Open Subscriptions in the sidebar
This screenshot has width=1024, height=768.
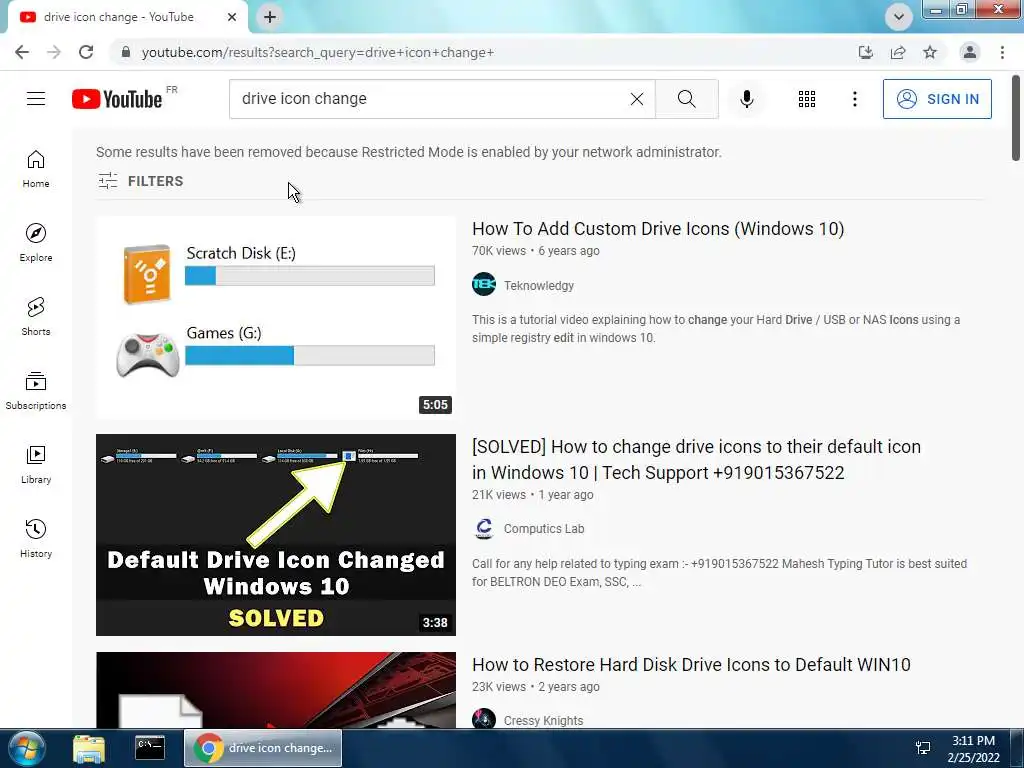[36, 390]
